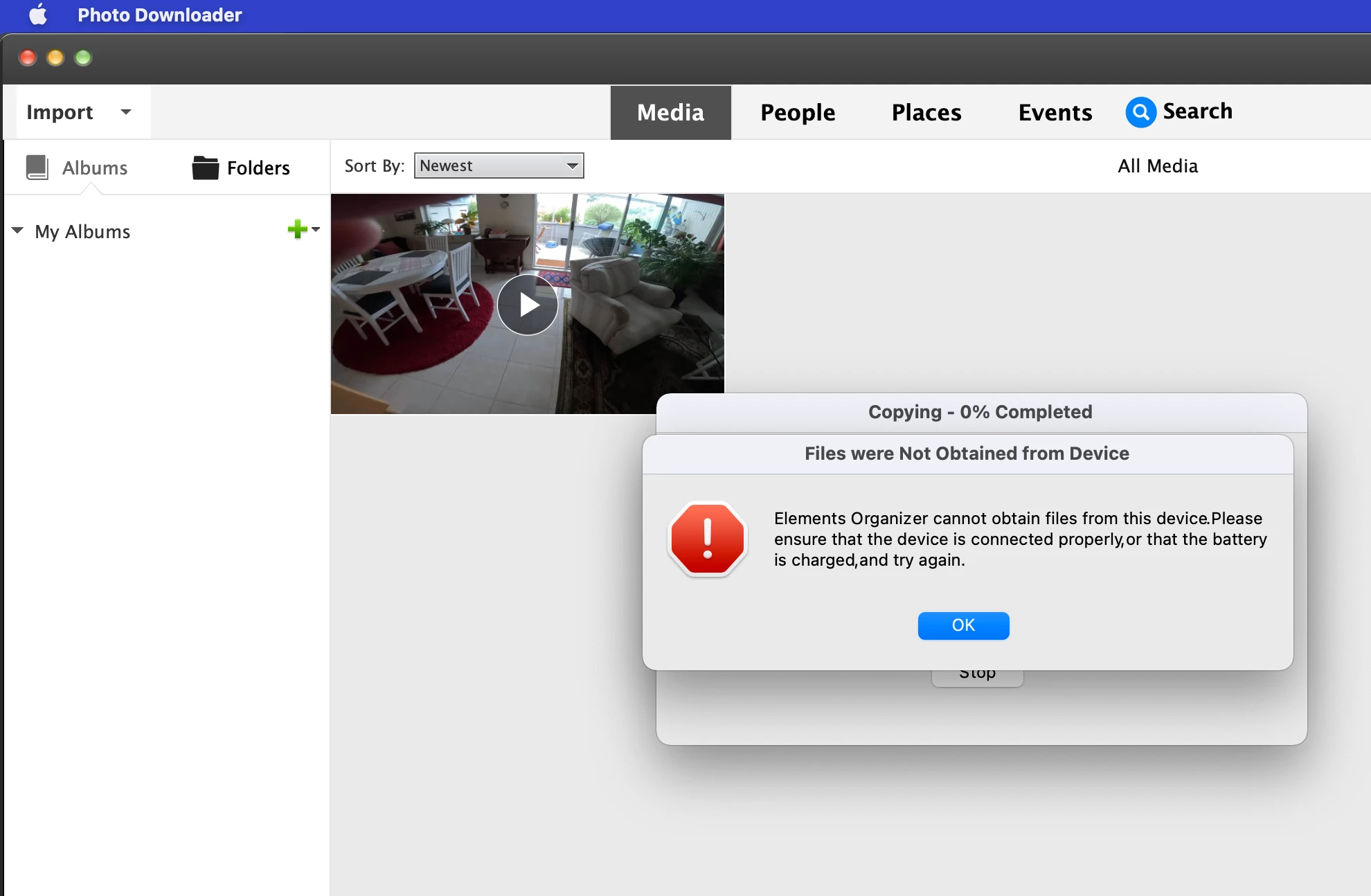Click the Apple menu icon
Image resolution: width=1371 pixels, height=896 pixels.
coord(38,15)
